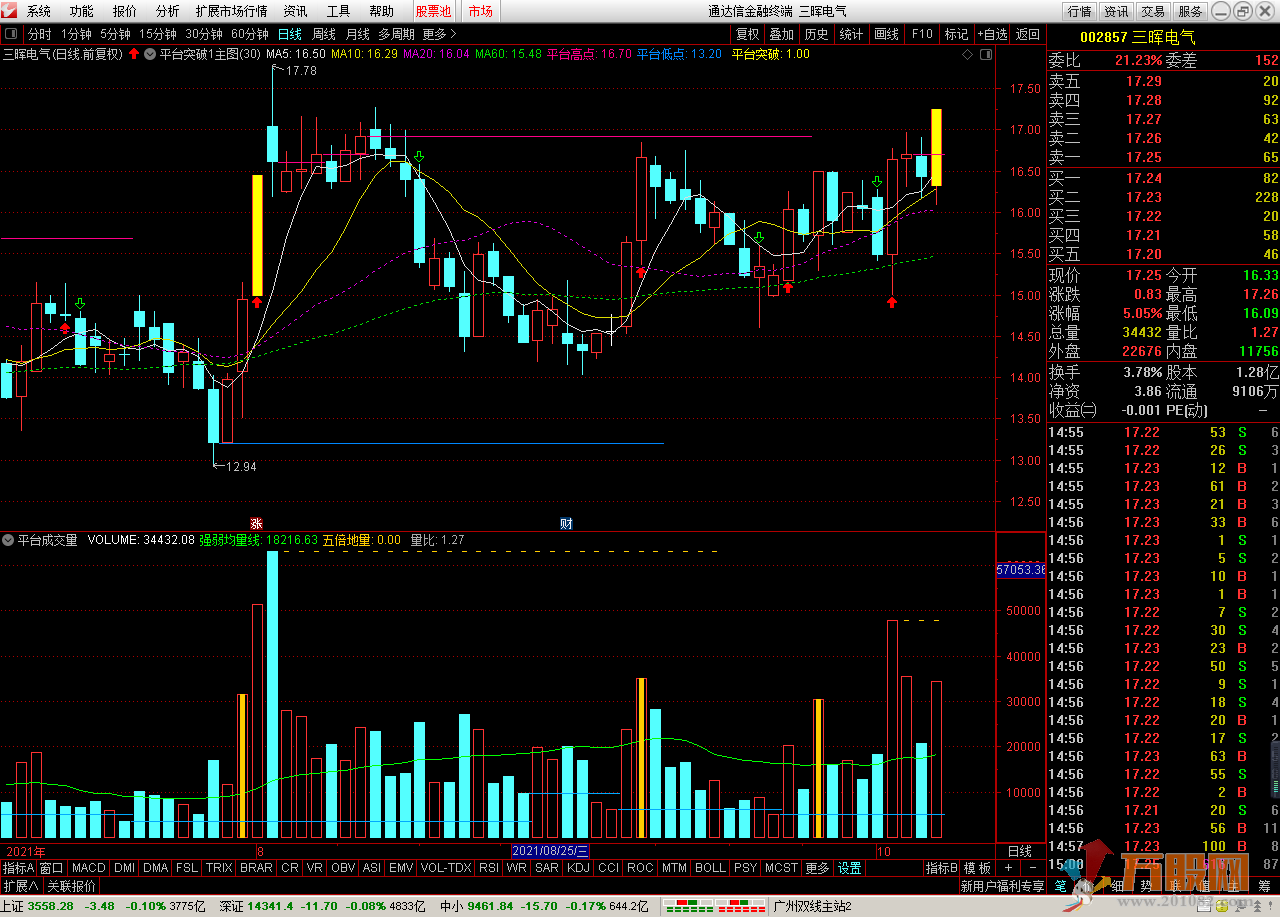The image size is (1280, 918).
Task: Open the 分析 menu
Action: coord(168,11)
